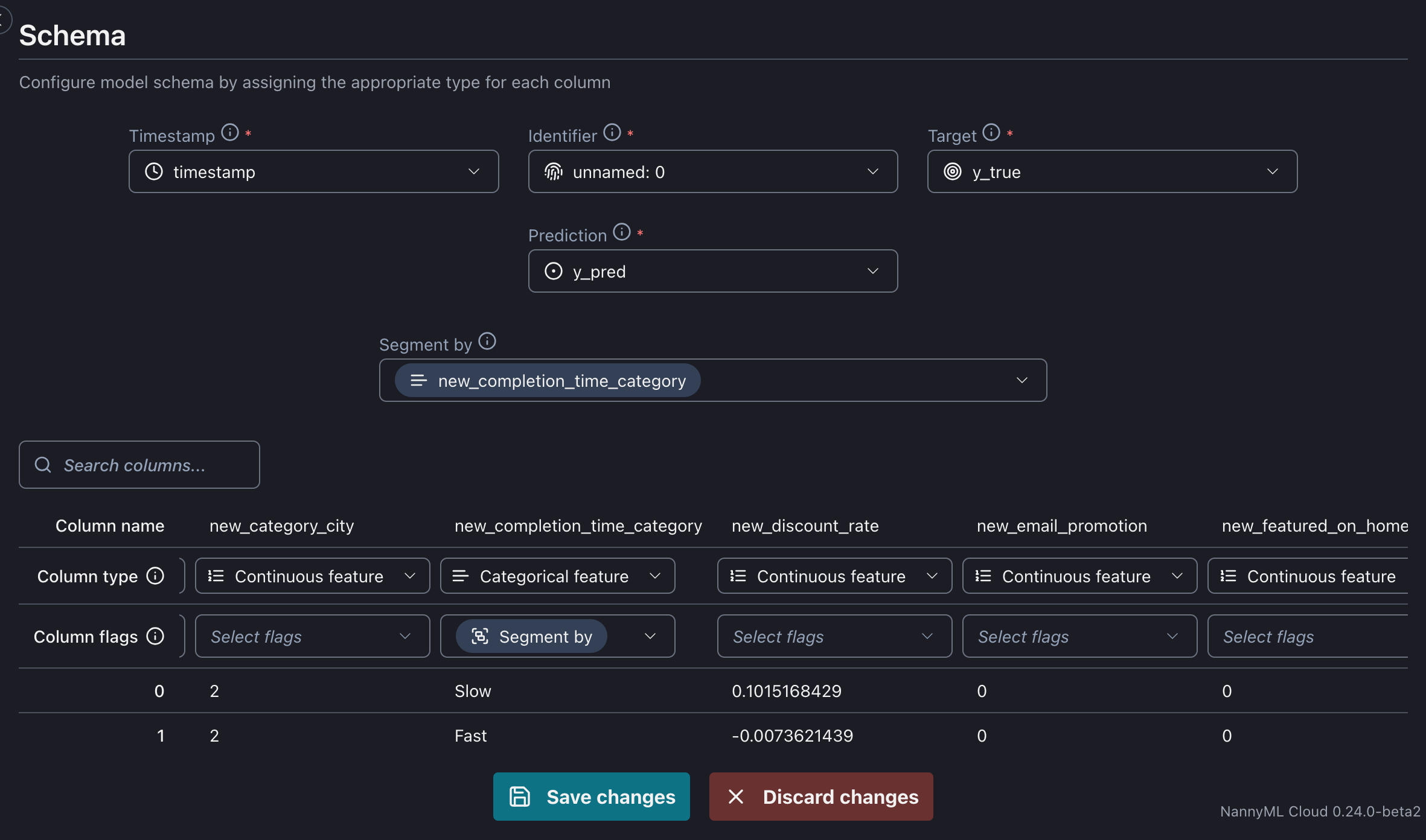1426x840 pixels.
Task: Click the info icon next to Segment by
Action: 487,340
